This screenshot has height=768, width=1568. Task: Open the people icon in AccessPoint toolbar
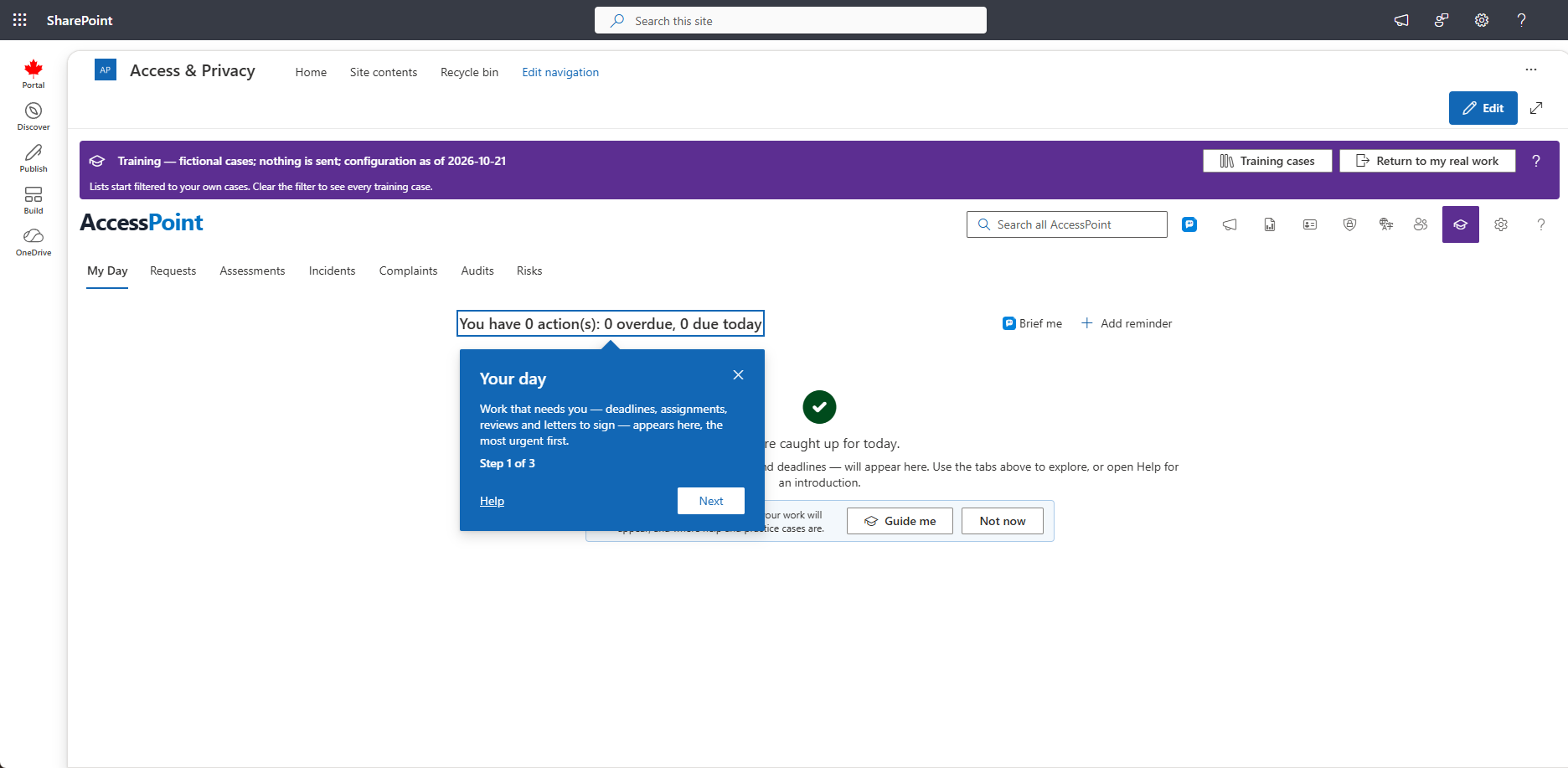tap(1421, 224)
